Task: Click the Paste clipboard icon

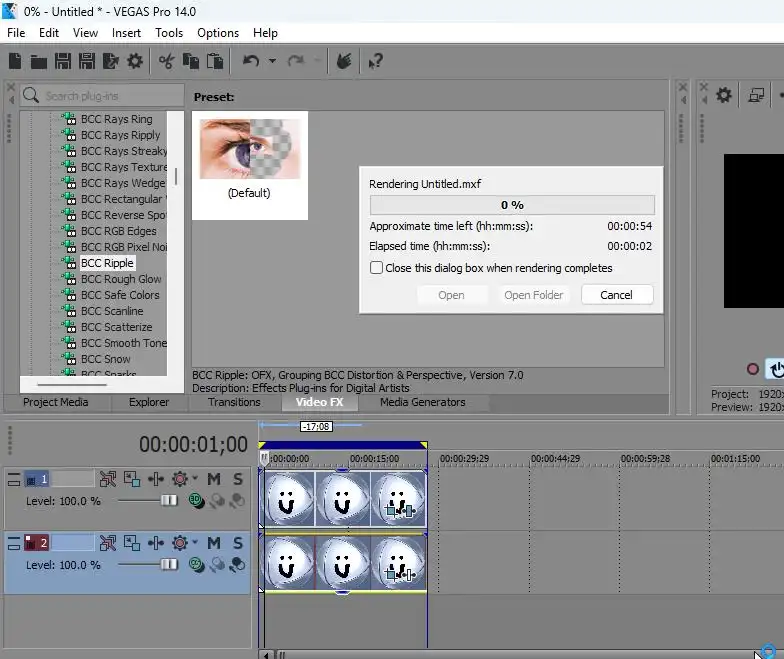Action: (x=215, y=62)
